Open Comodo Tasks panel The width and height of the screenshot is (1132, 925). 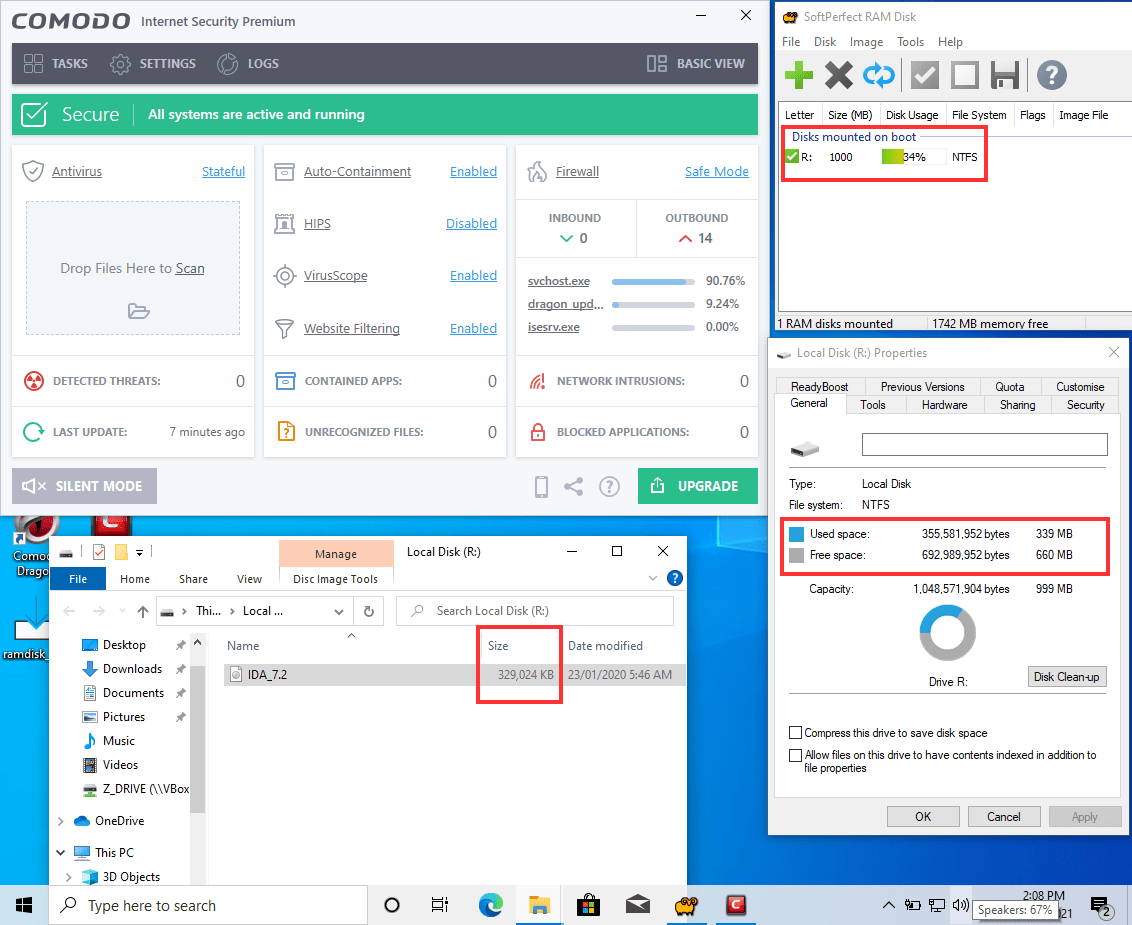(56, 64)
